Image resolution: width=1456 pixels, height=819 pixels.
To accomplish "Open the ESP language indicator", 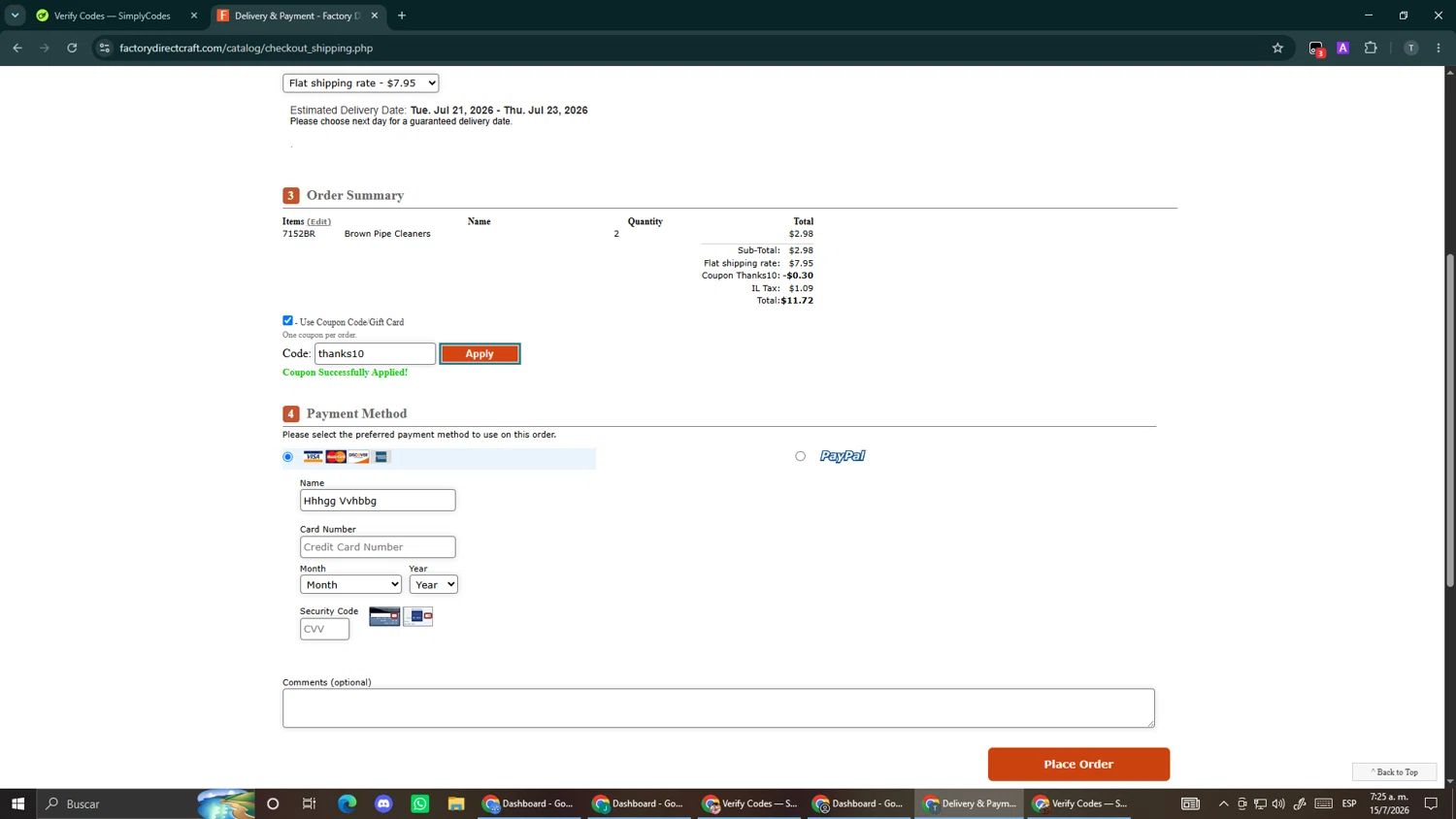I will click(x=1349, y=803).
